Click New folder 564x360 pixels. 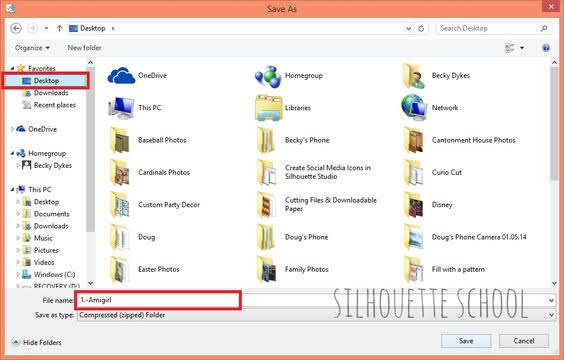[x=84, y=48]
